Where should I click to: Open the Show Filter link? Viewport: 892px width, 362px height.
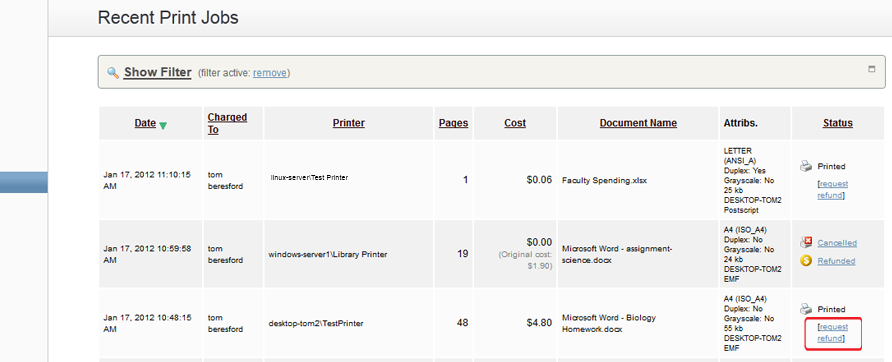pos(158,72)
